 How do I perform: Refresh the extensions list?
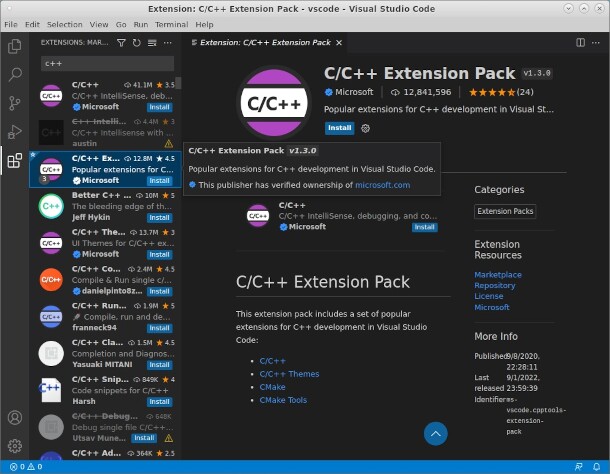(137, 43)
